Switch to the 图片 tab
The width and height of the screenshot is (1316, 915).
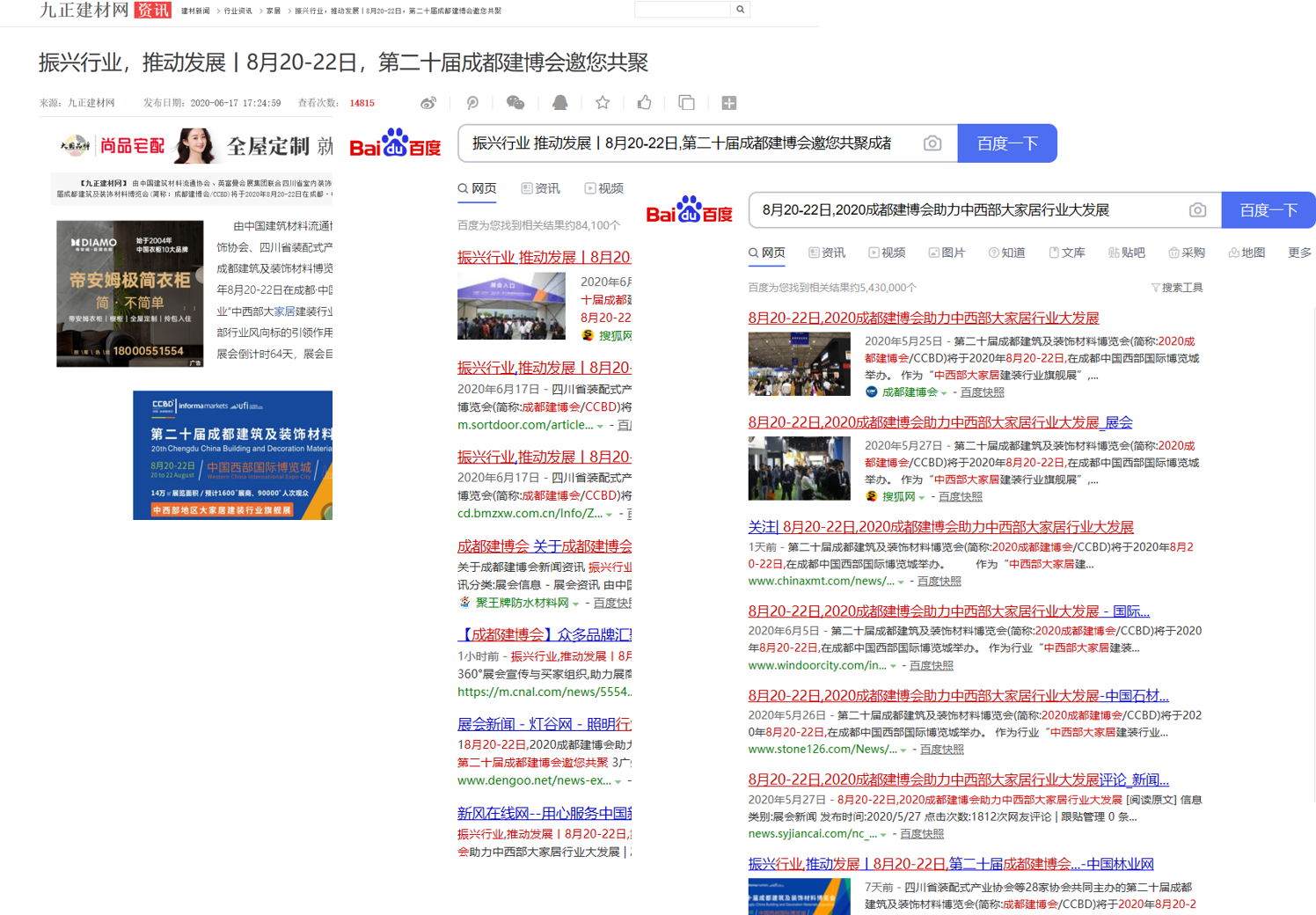click(x=947, y=253)
